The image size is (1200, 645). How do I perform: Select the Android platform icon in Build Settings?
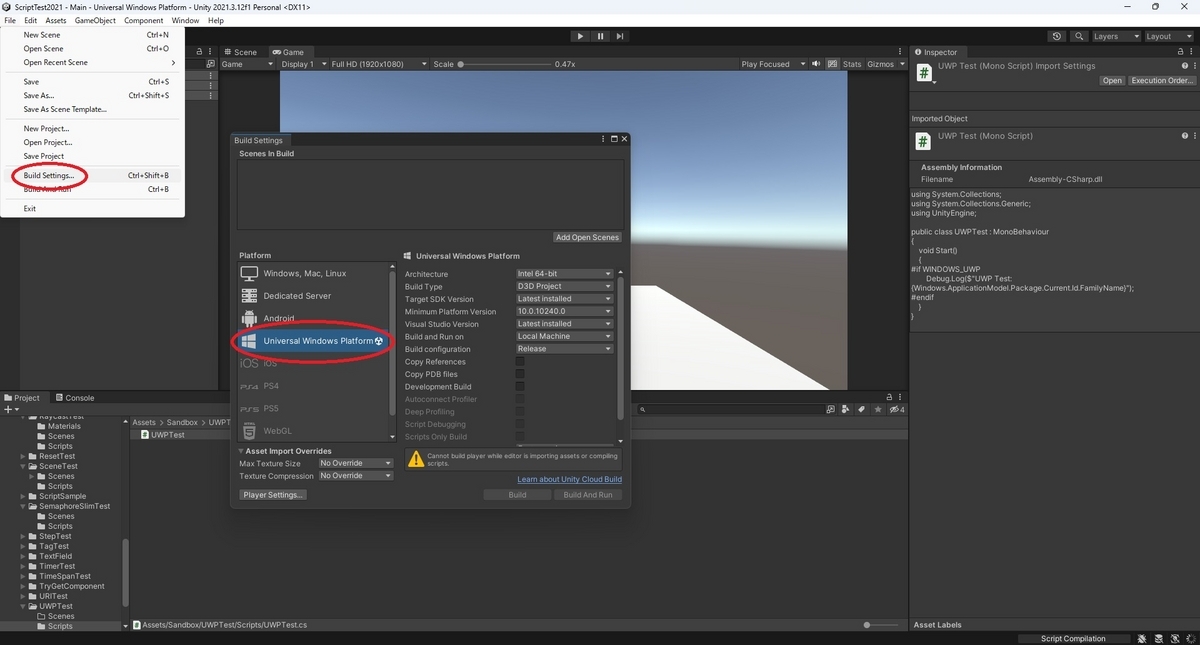(249, 318)
